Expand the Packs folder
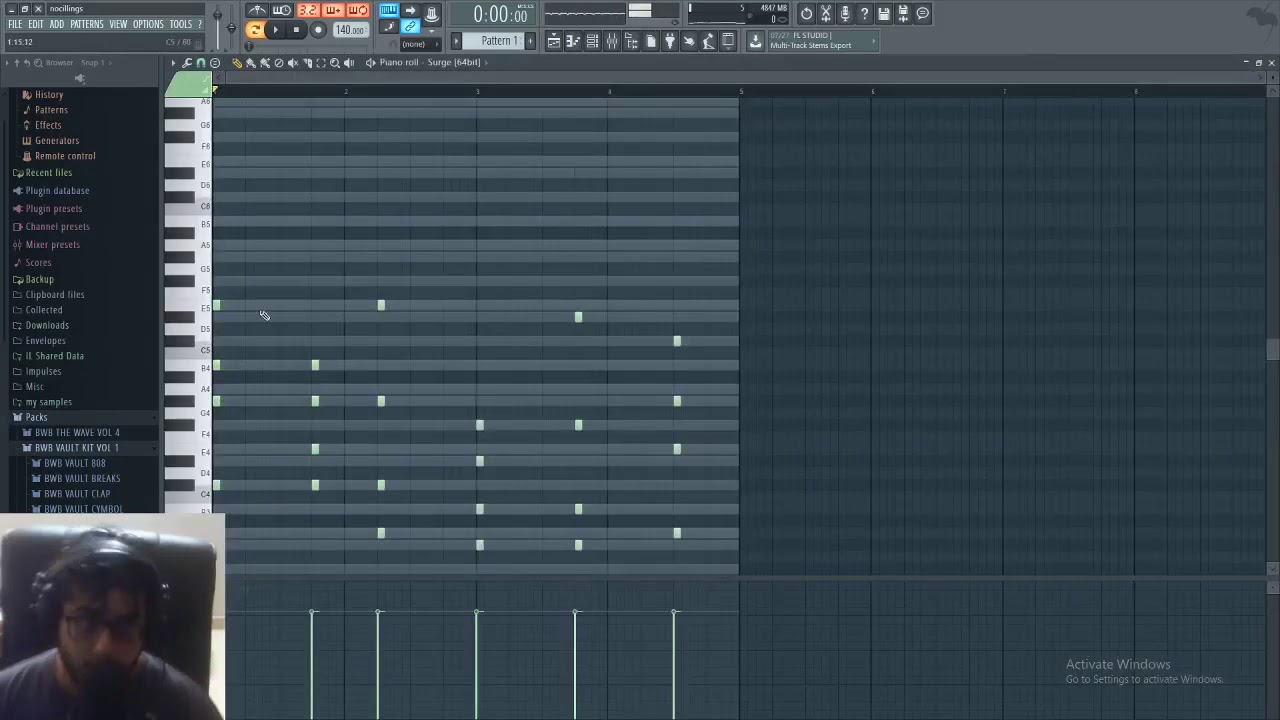This screenshot has height=720, width=1280. [36, 417]
